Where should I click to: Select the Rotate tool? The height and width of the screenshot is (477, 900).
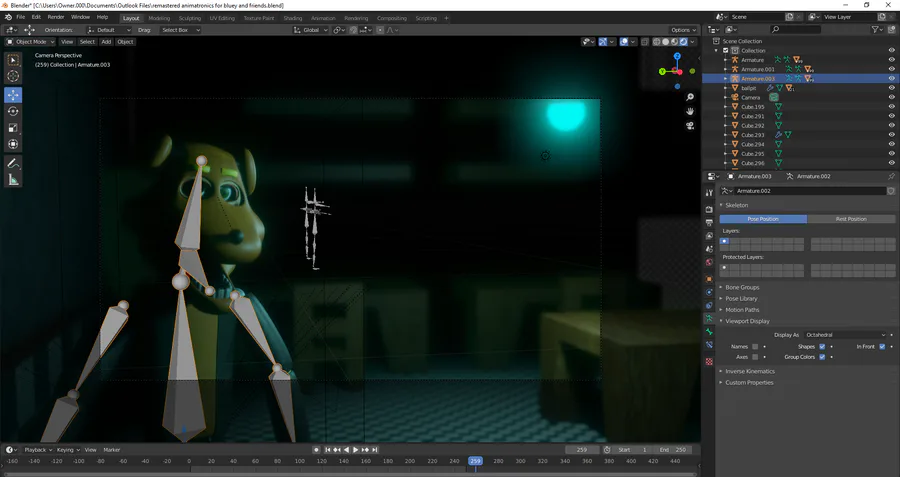pos(13,111)
